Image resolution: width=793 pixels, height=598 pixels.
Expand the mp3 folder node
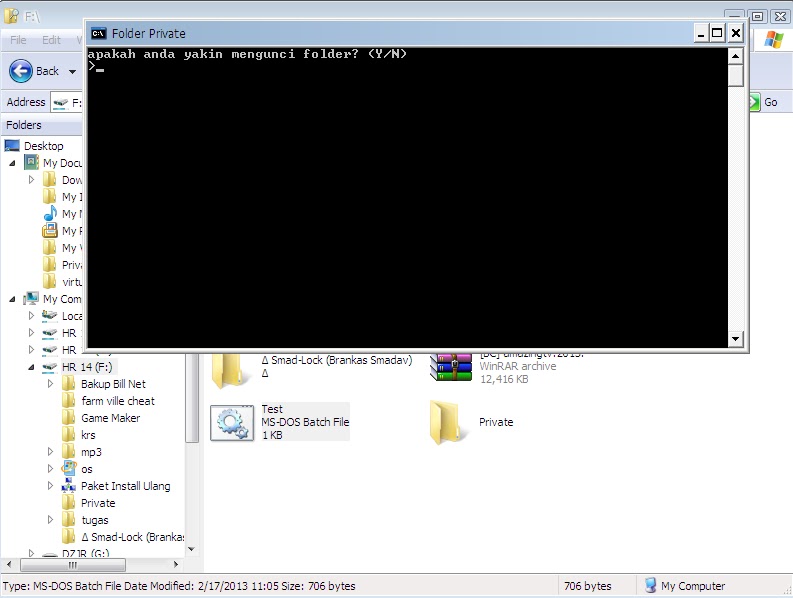coord(50,451)
